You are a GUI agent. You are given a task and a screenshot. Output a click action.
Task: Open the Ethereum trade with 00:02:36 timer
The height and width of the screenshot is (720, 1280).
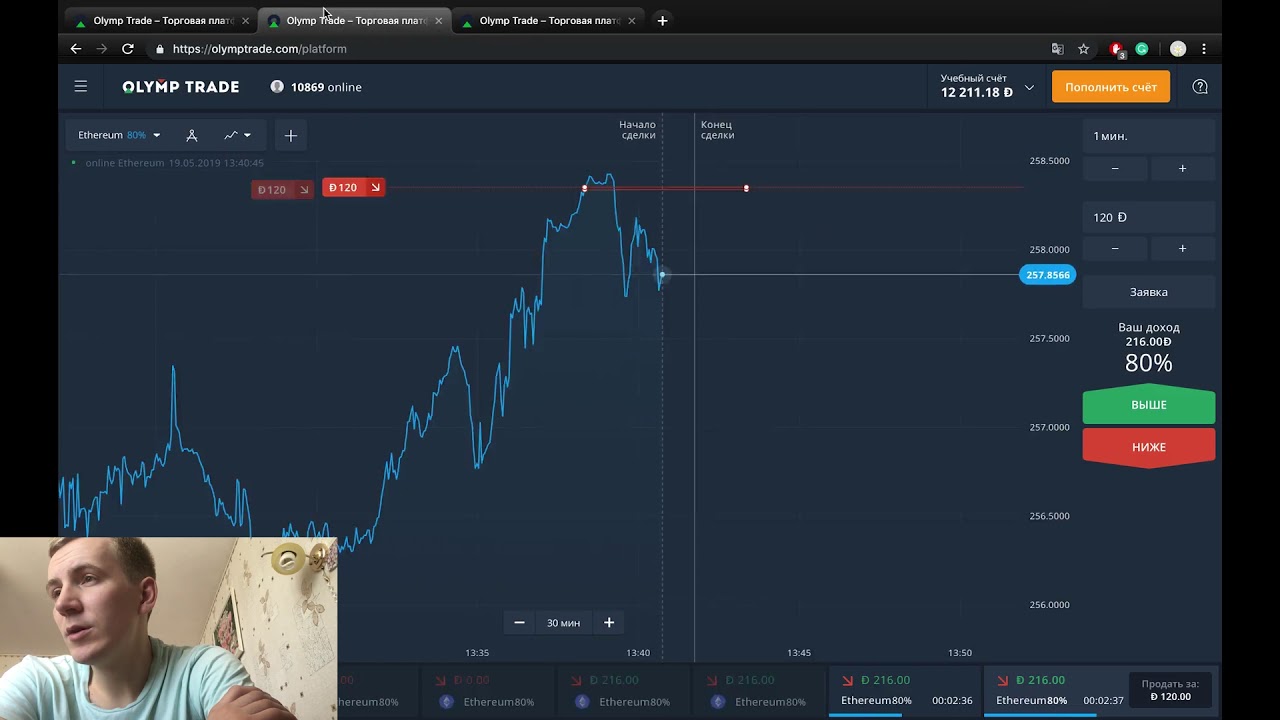tap(905, 690)
